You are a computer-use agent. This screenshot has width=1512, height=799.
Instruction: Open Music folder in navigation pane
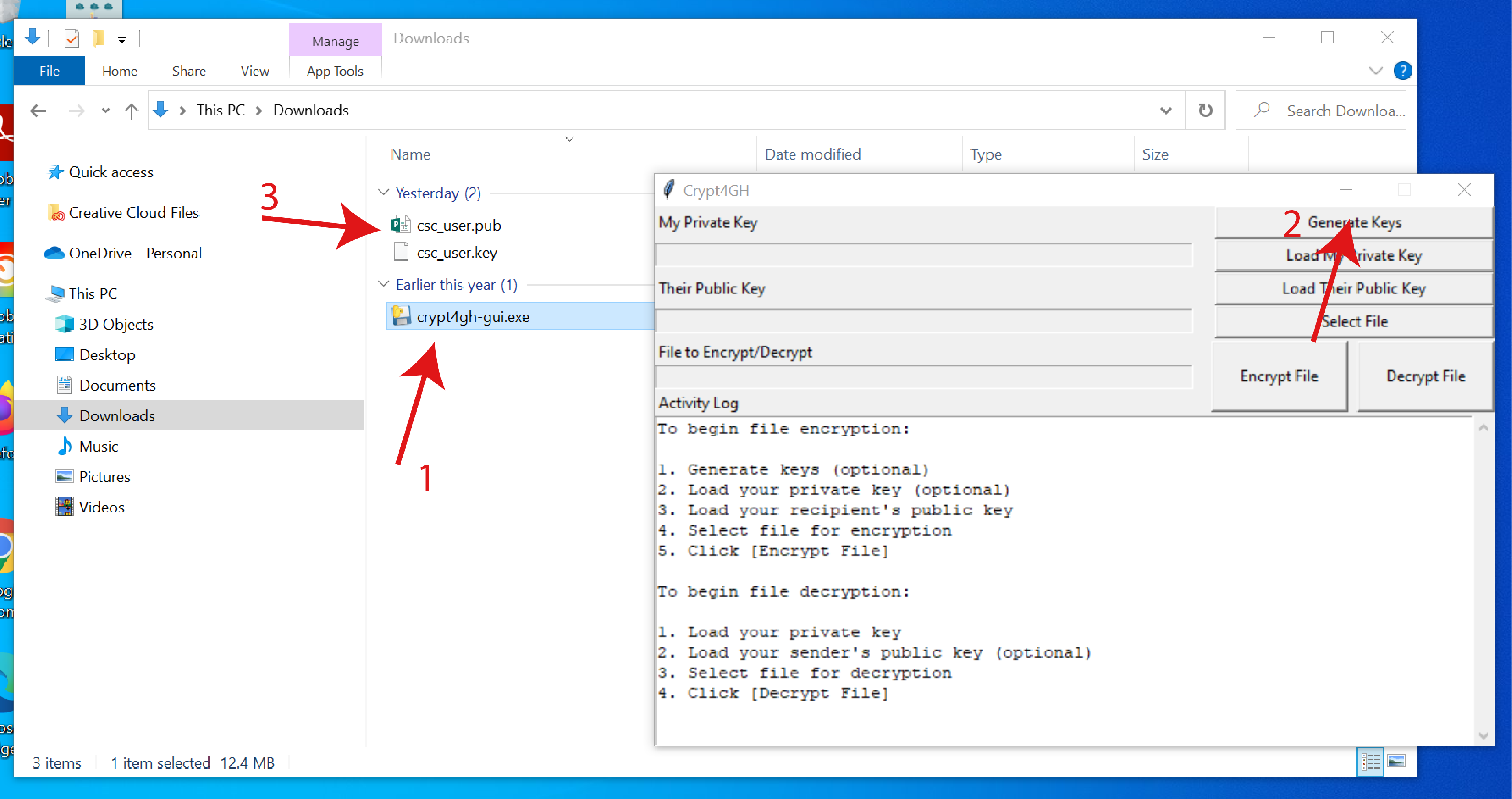[99, 446]
